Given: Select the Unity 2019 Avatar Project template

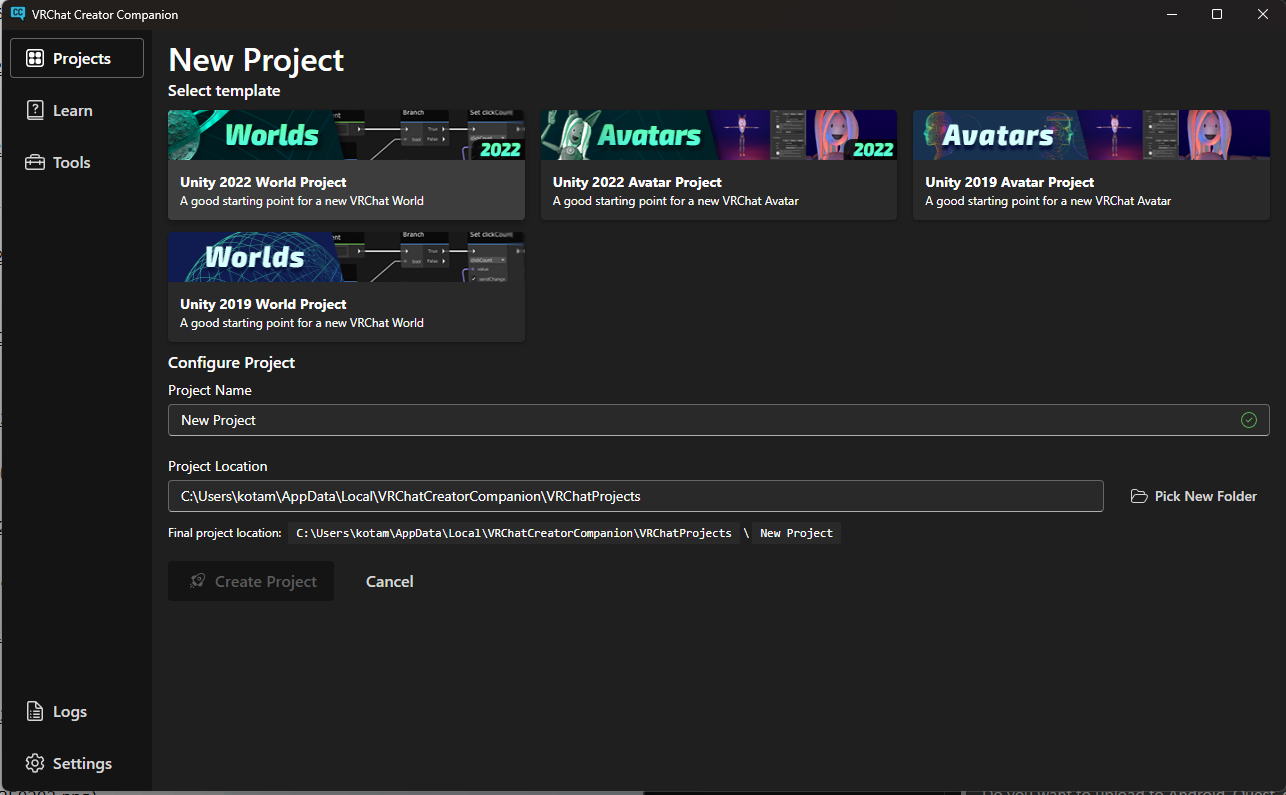Looking at the screenshot, I should point(1091,165).
